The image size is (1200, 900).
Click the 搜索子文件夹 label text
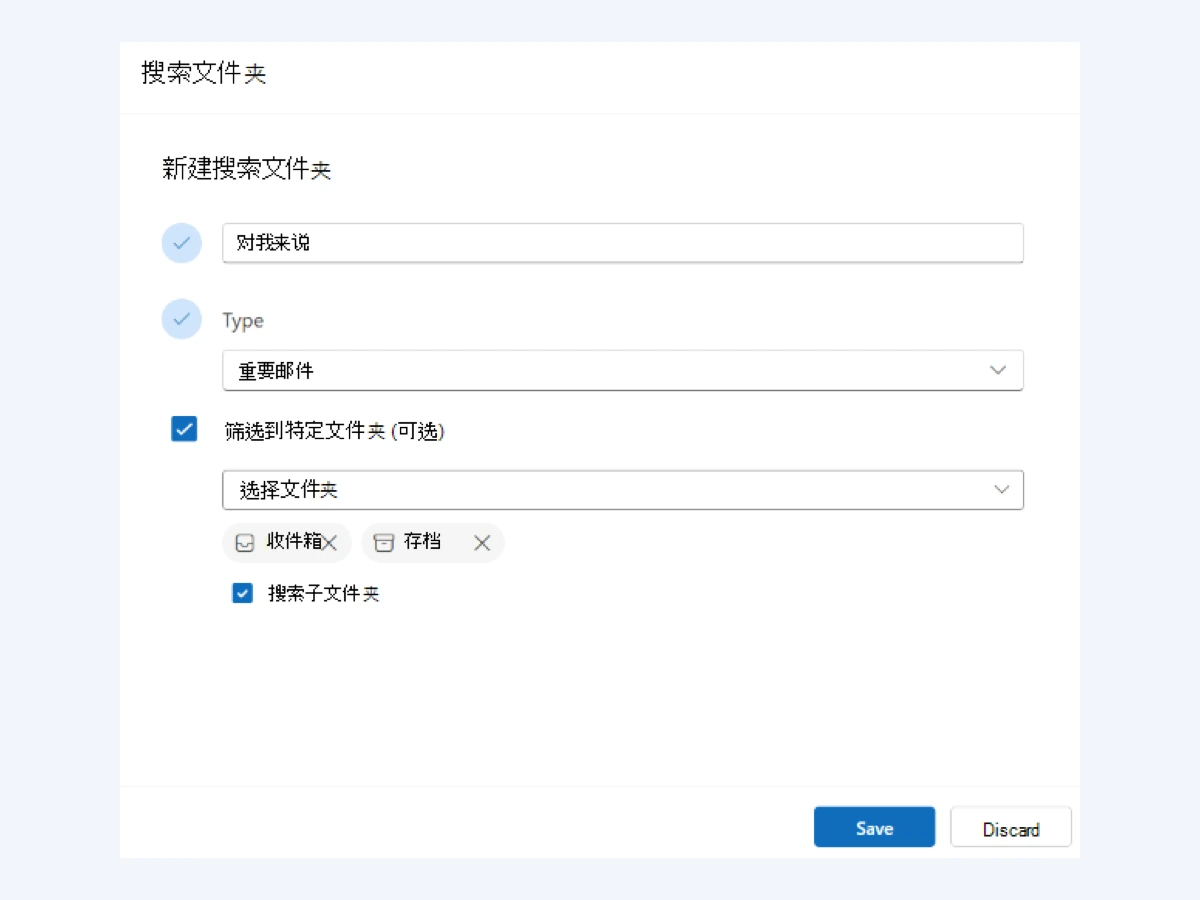tap(324, 593)
